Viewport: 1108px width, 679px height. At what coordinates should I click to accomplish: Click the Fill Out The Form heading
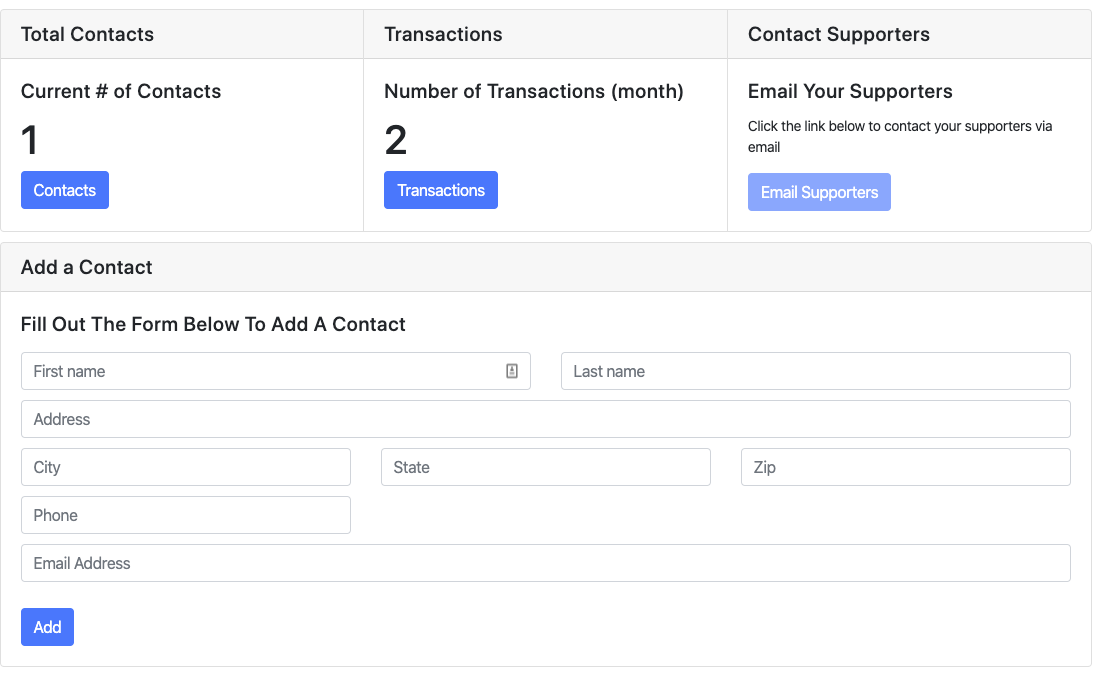[213, 324]
